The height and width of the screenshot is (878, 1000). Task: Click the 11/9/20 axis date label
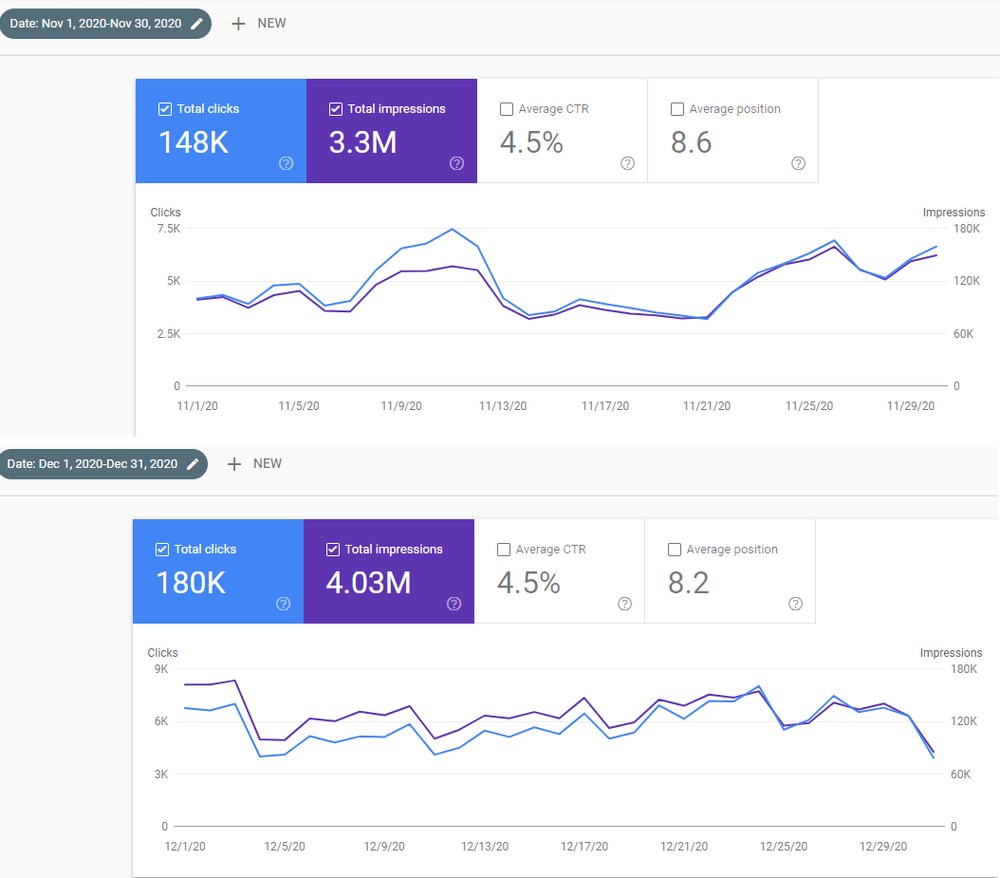tap(401, 406)
